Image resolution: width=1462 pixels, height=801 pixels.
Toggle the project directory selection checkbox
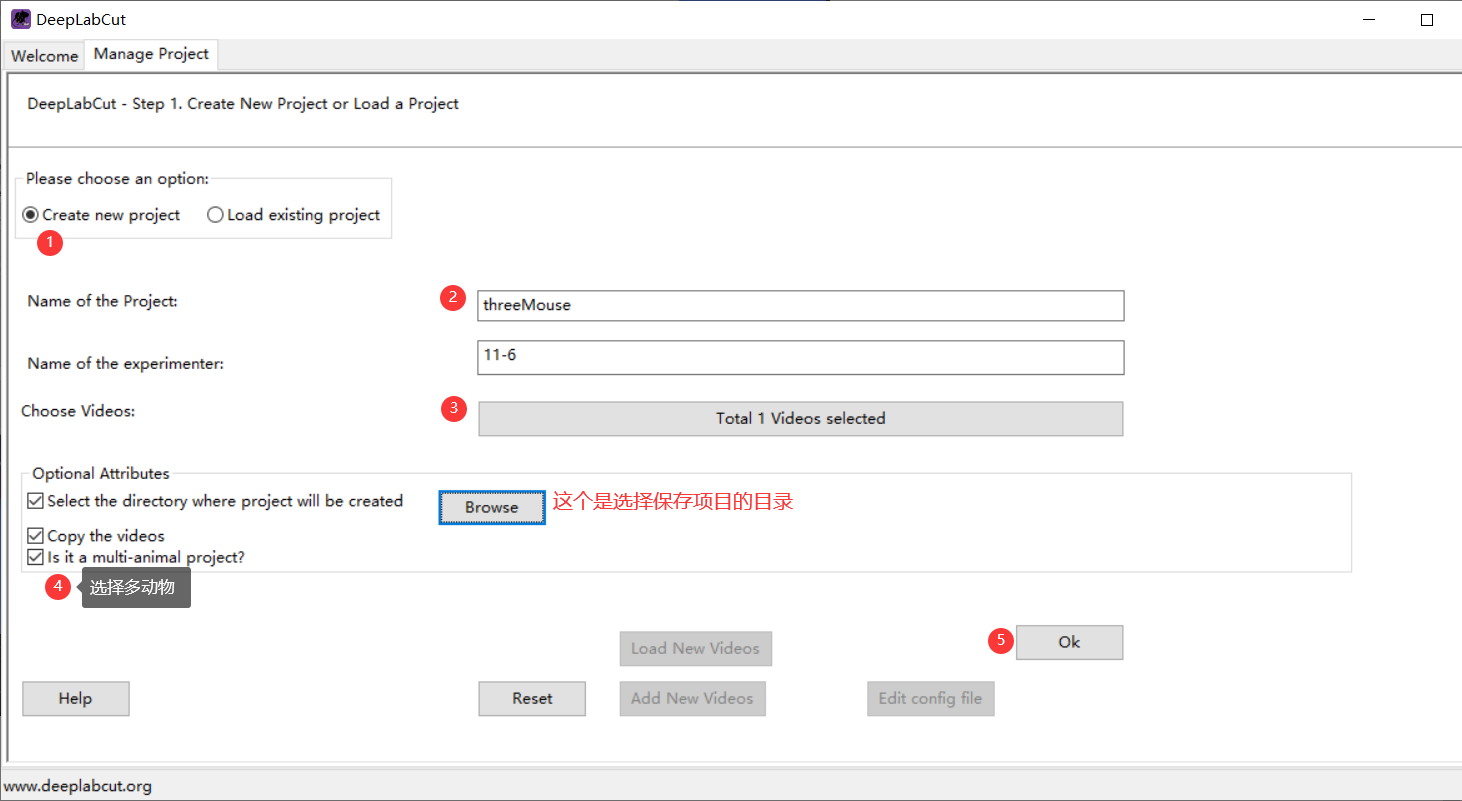click(x=36, y=501)
